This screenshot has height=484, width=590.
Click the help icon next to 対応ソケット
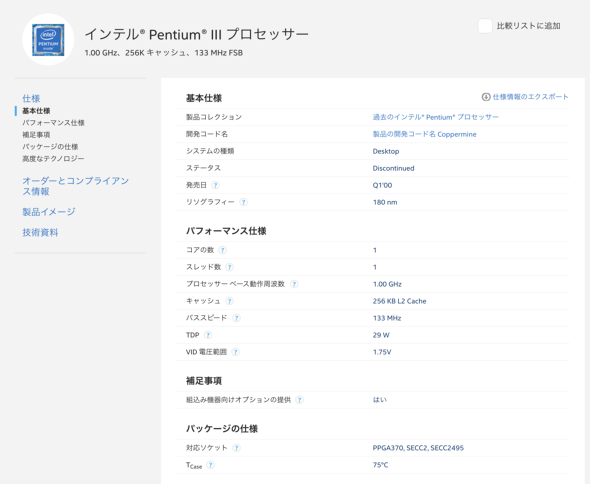(x=236, y=448)
